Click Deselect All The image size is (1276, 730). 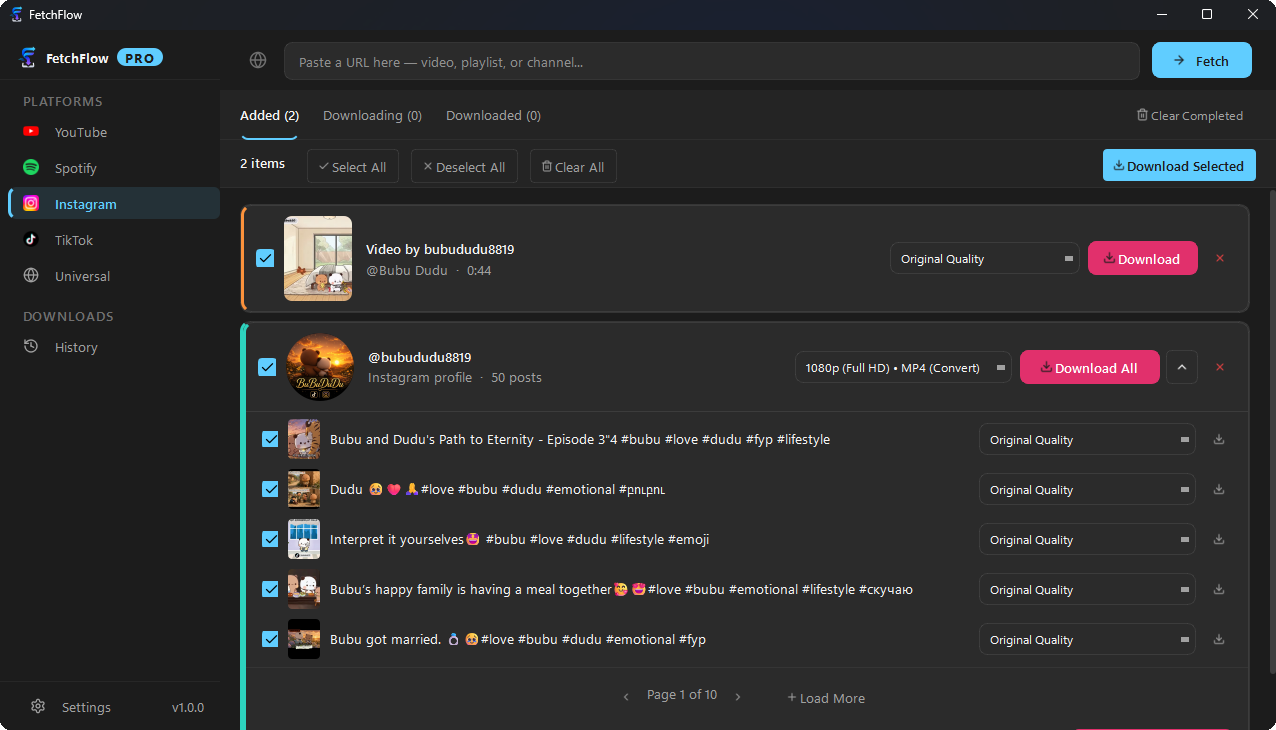click(x=464, y=166)
